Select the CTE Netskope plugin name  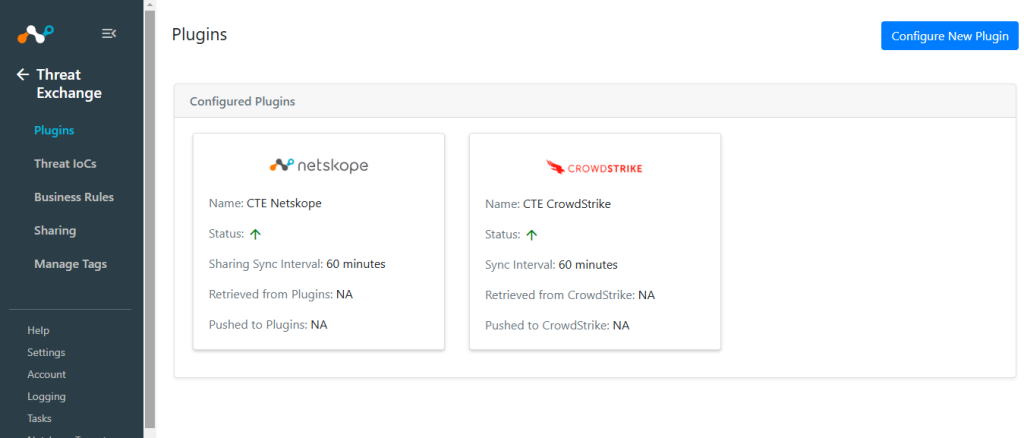point(284,203)
